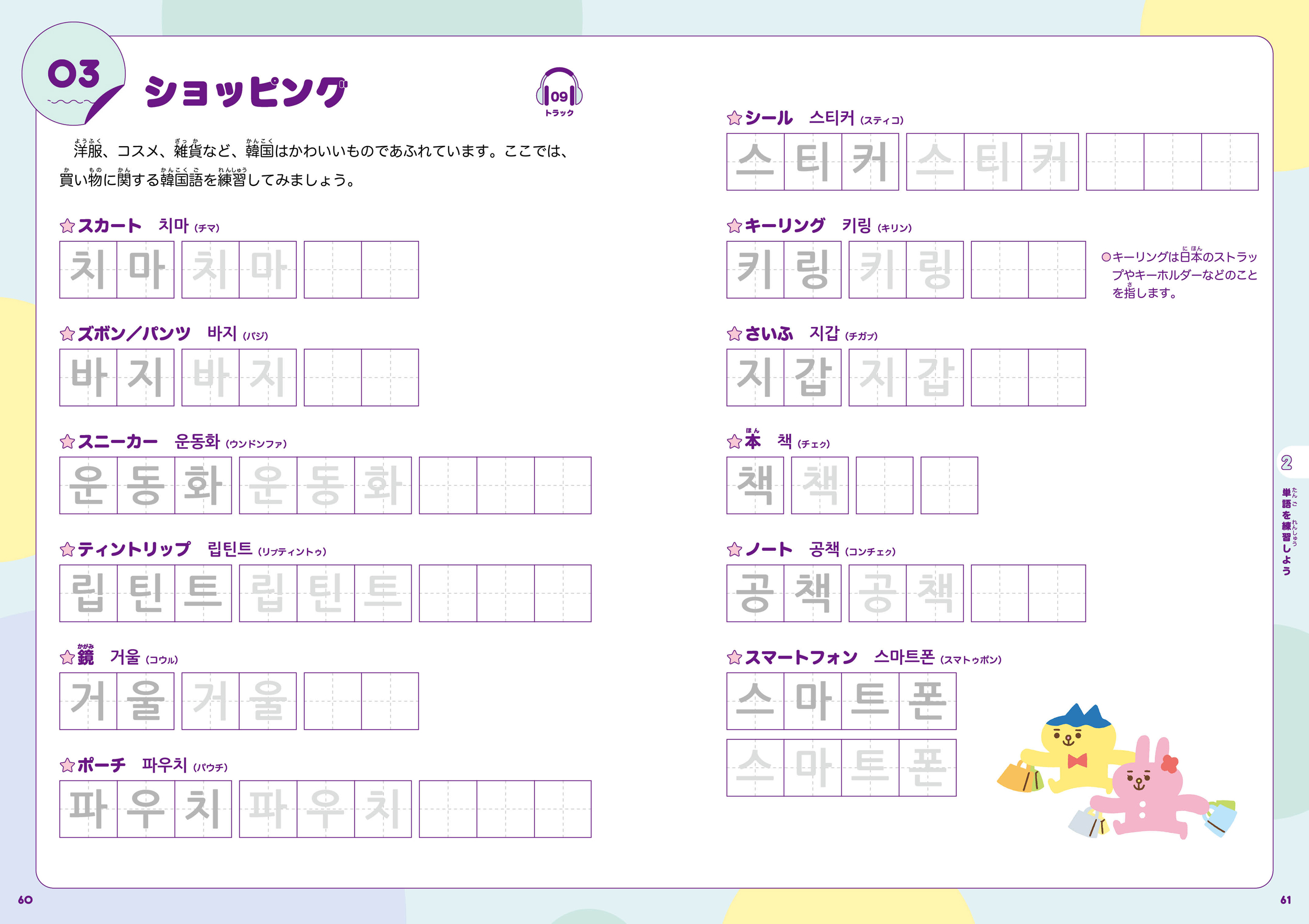Click the pronunciation (リプティントゥ)
The width and height of the screenshot is (1309, 924).
point(292,552)
